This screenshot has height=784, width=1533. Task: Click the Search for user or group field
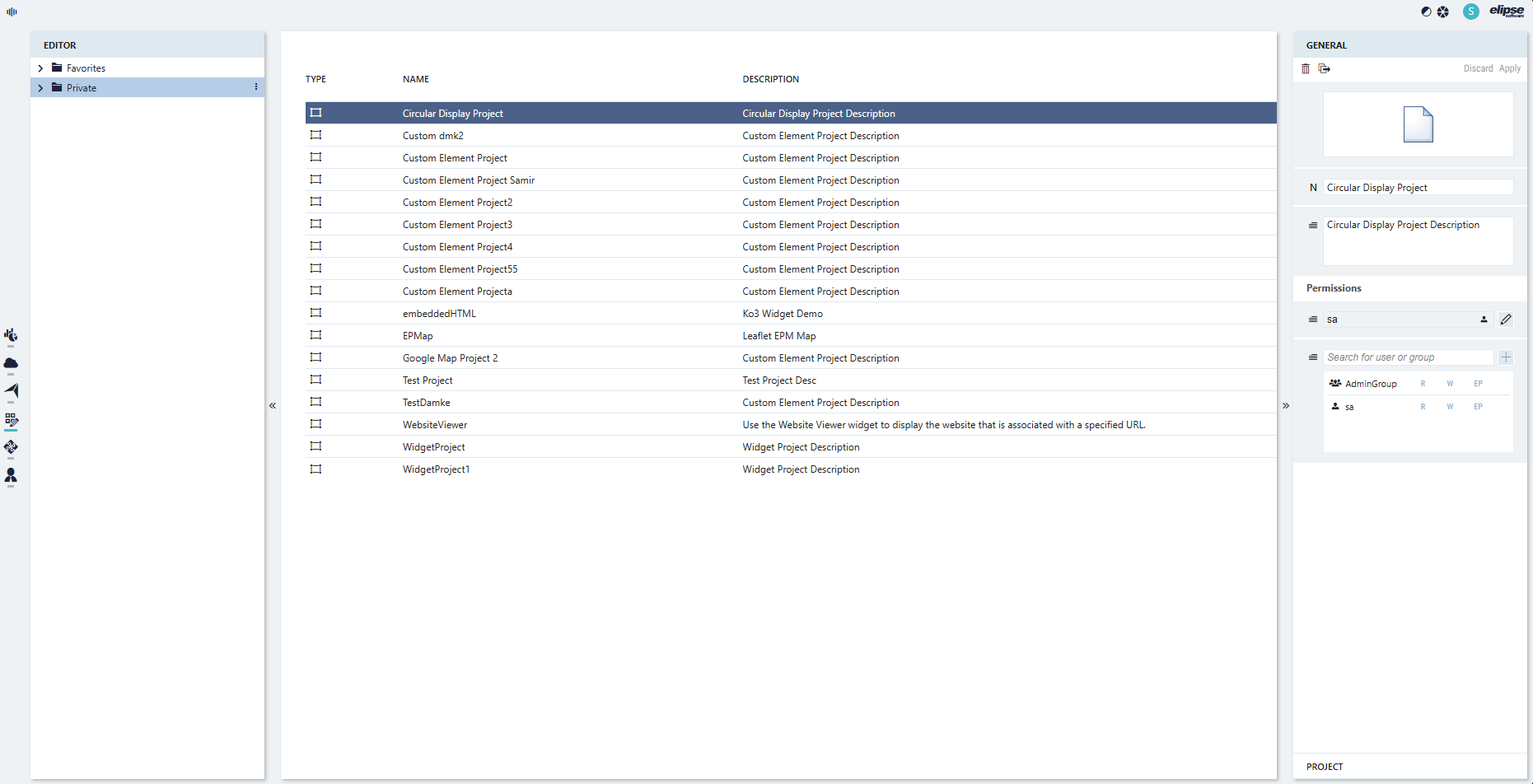[1408, 357]
